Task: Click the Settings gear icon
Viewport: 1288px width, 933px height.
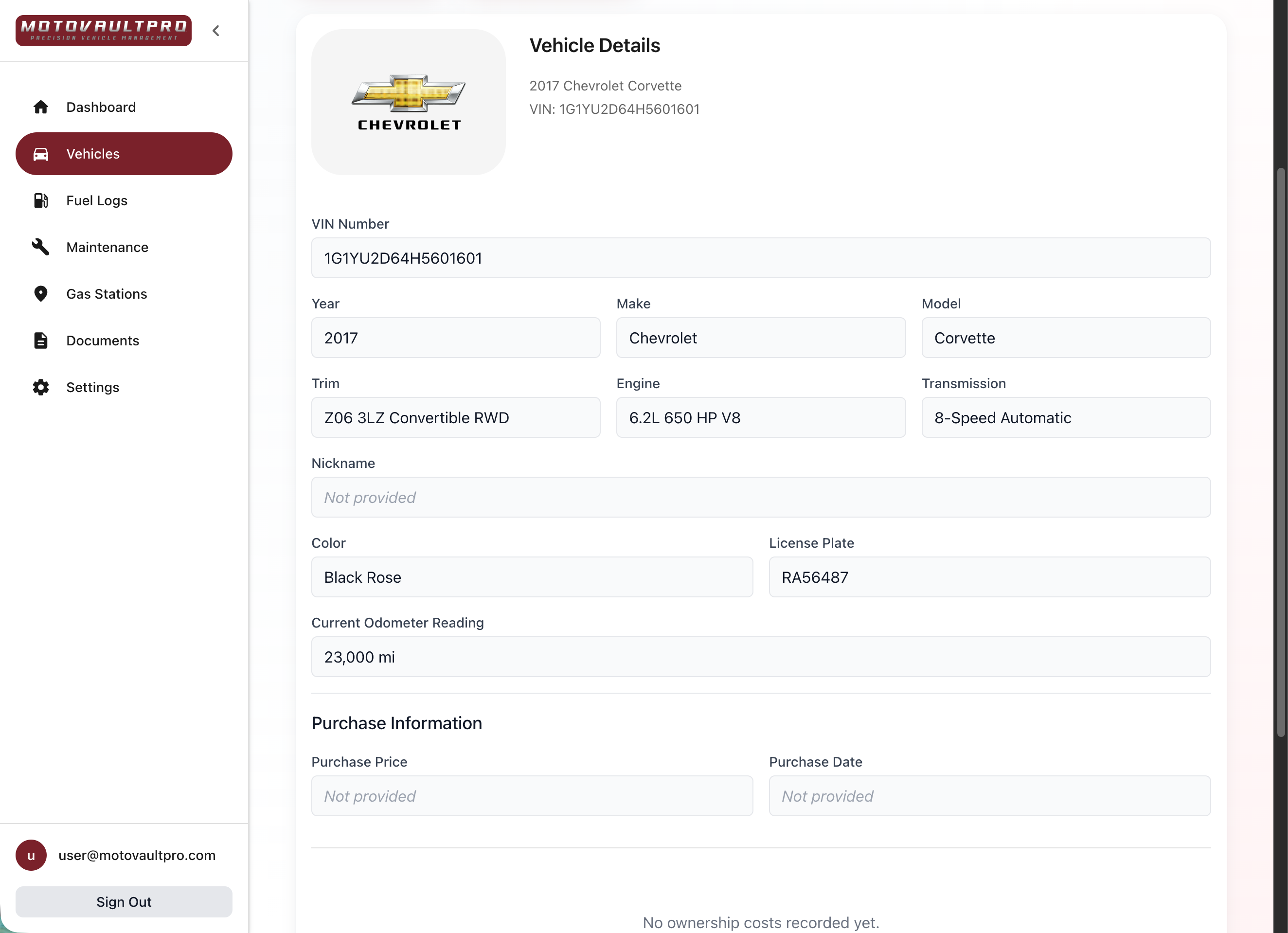Action: [x=40, y=387]
